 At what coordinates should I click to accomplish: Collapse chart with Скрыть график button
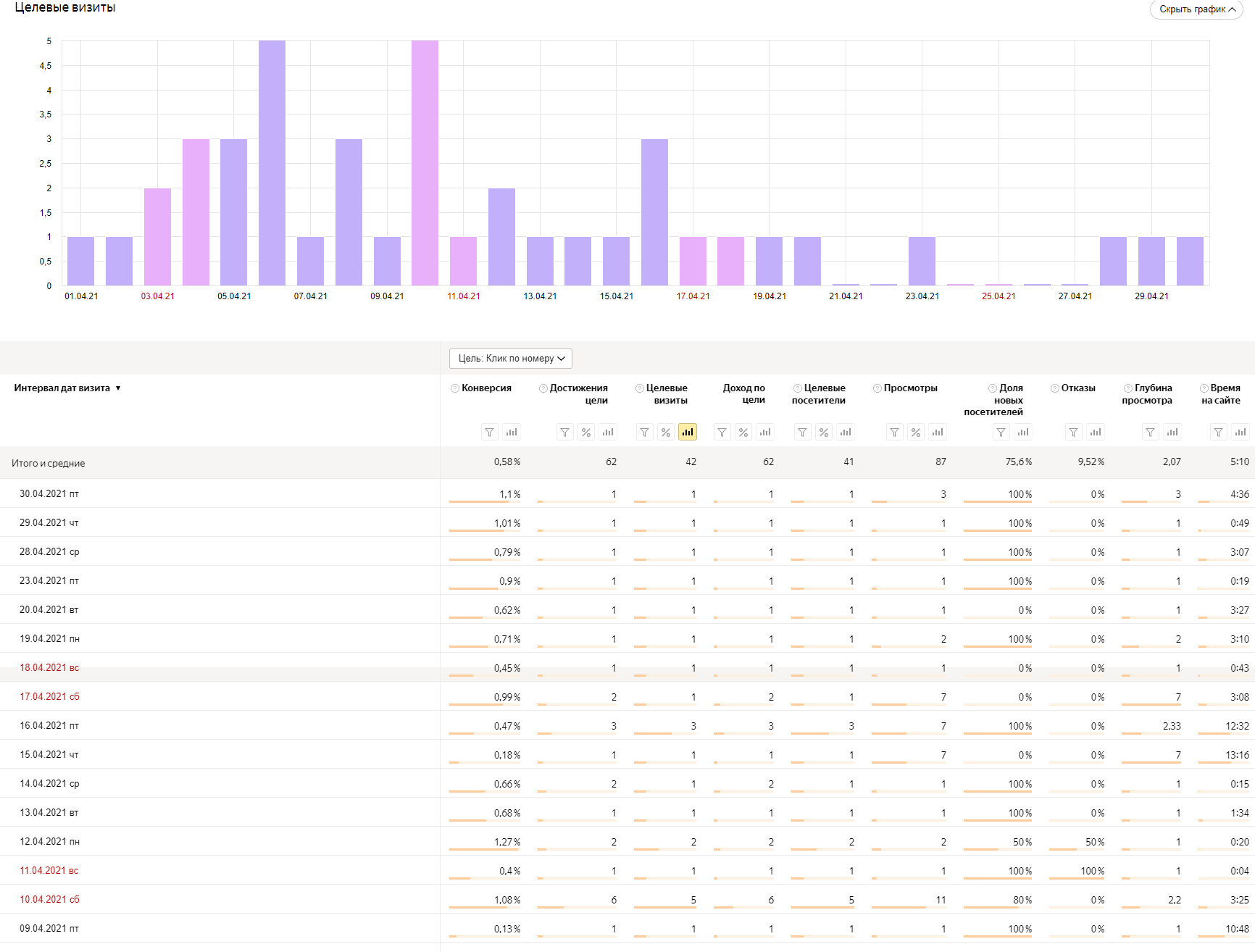coord(1196,9)
